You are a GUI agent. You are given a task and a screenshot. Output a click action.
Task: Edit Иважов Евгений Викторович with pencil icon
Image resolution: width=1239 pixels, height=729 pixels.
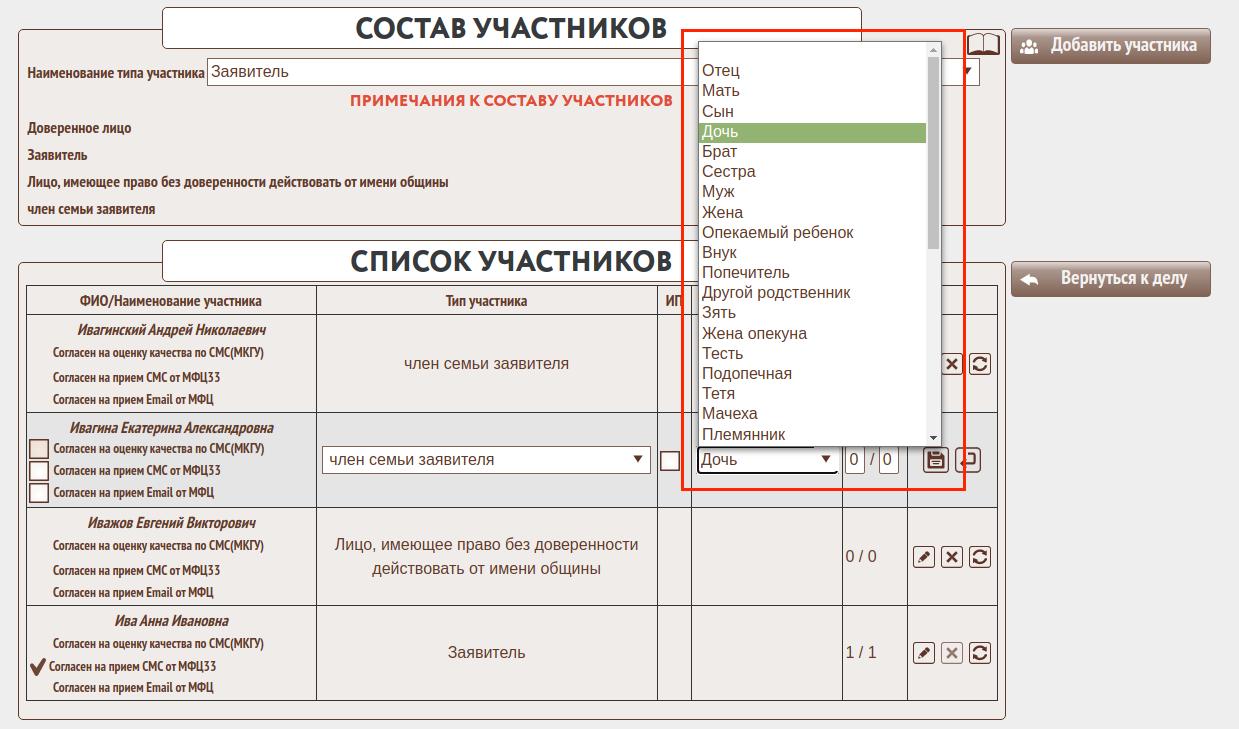tap(925, 557)
